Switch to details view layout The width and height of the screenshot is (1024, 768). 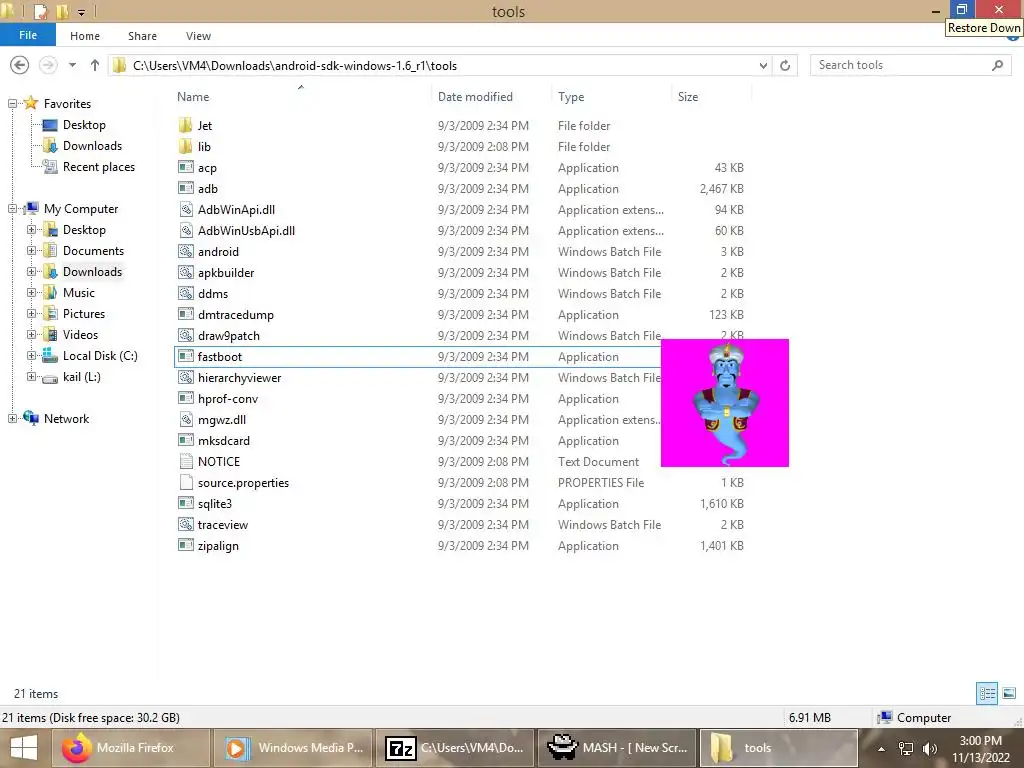987,693
